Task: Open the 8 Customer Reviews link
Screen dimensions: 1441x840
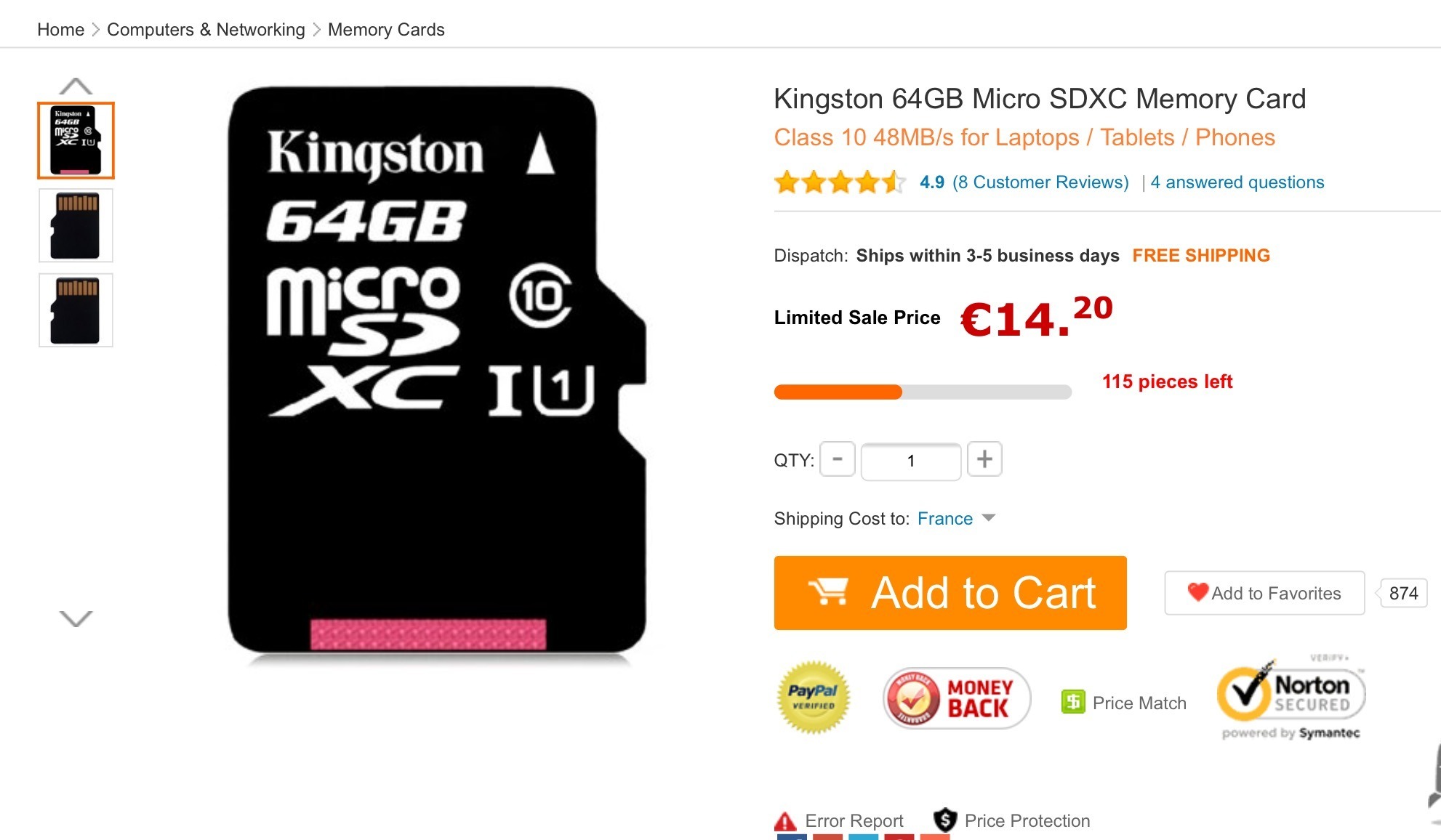Action: 1040,182
